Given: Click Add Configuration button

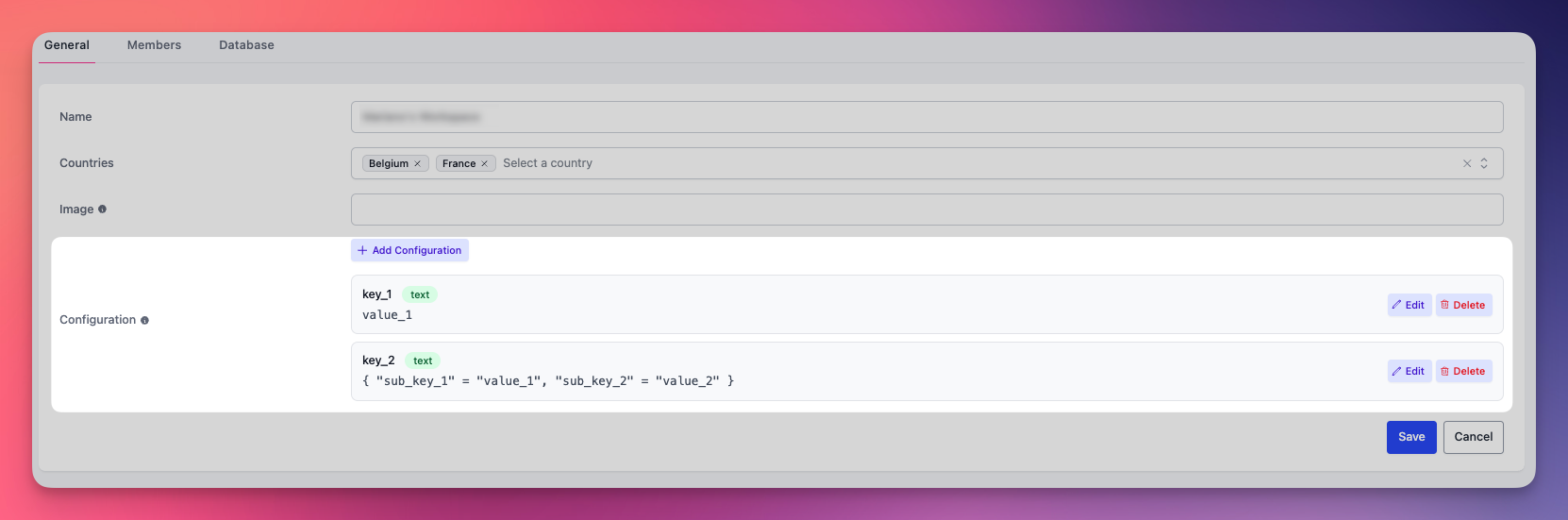Looking at the screenshot, I should (409, 251).
